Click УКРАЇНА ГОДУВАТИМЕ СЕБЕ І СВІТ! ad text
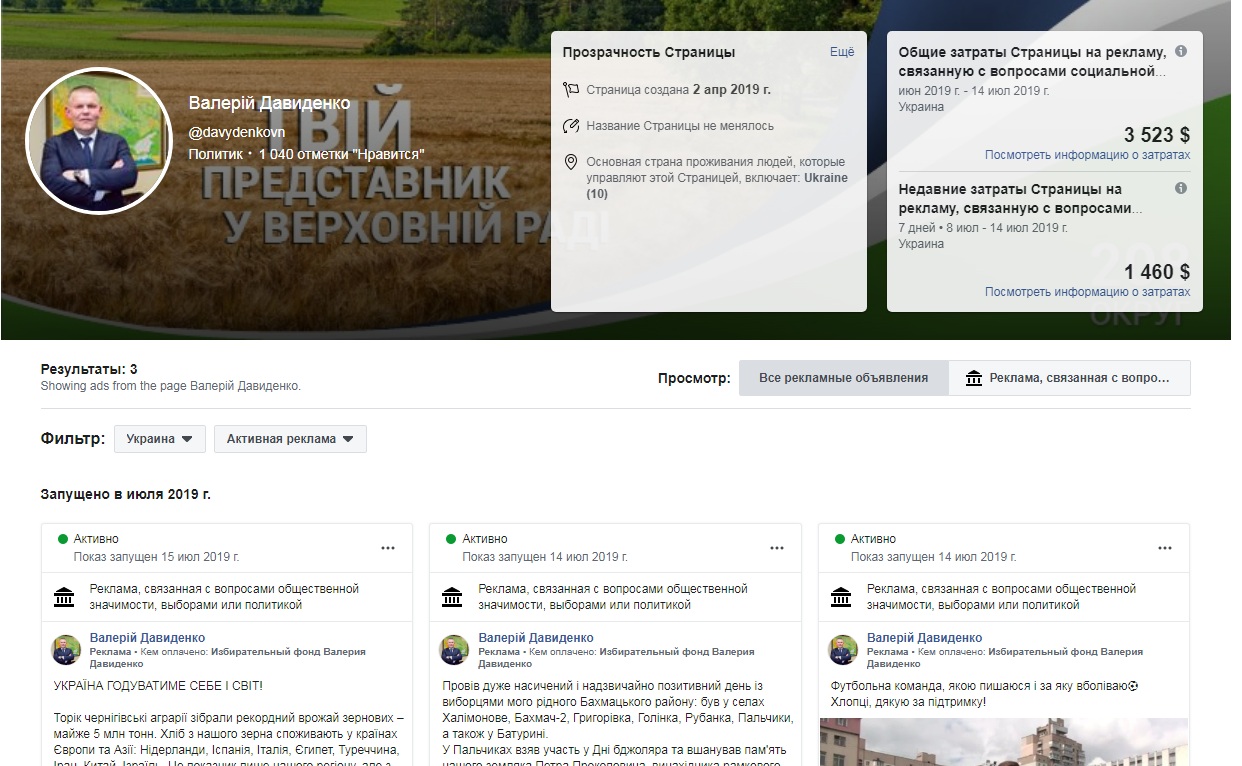 tap(158, 686)
